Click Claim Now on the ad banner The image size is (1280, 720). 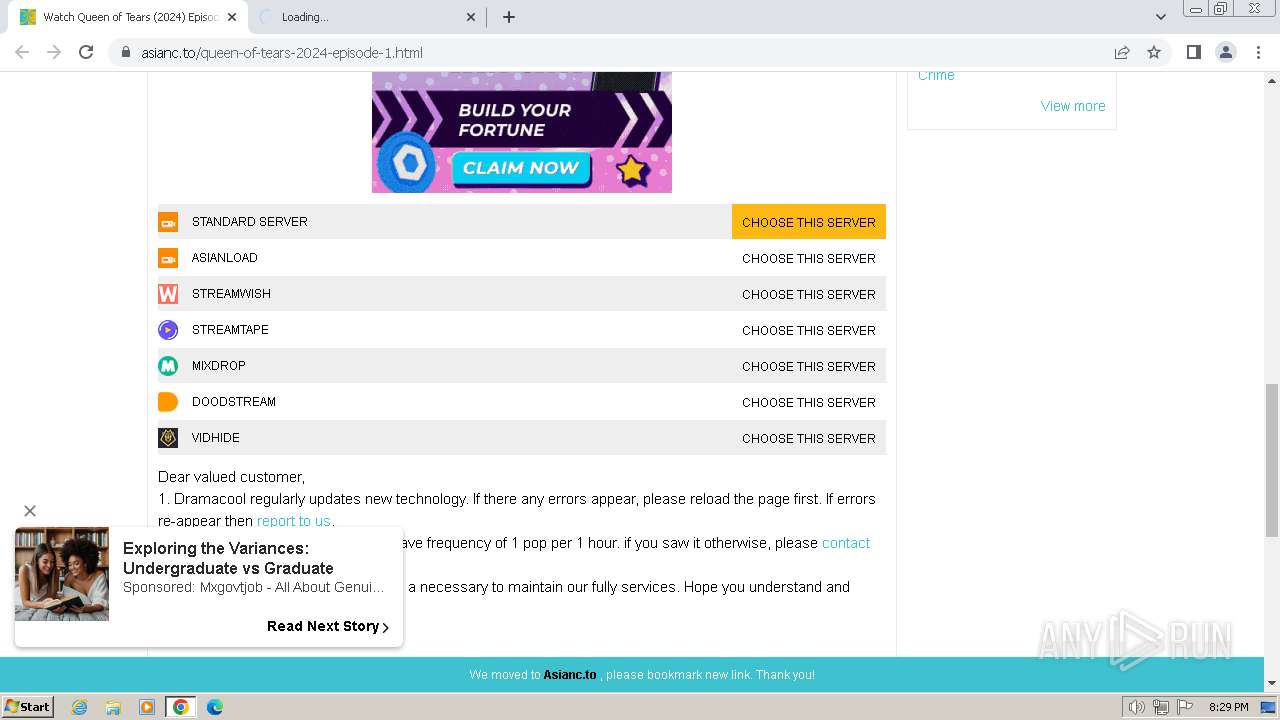[521, 168]
